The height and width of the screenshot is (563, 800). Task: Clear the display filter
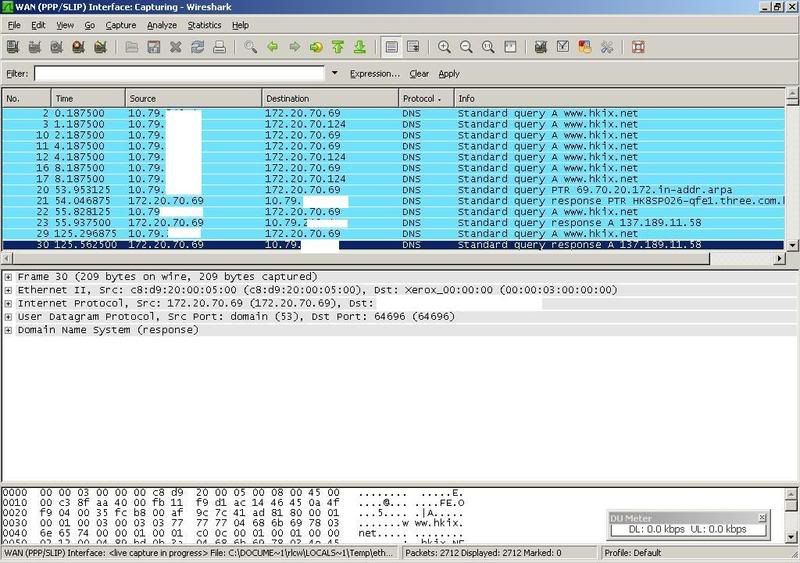(419, 74)
